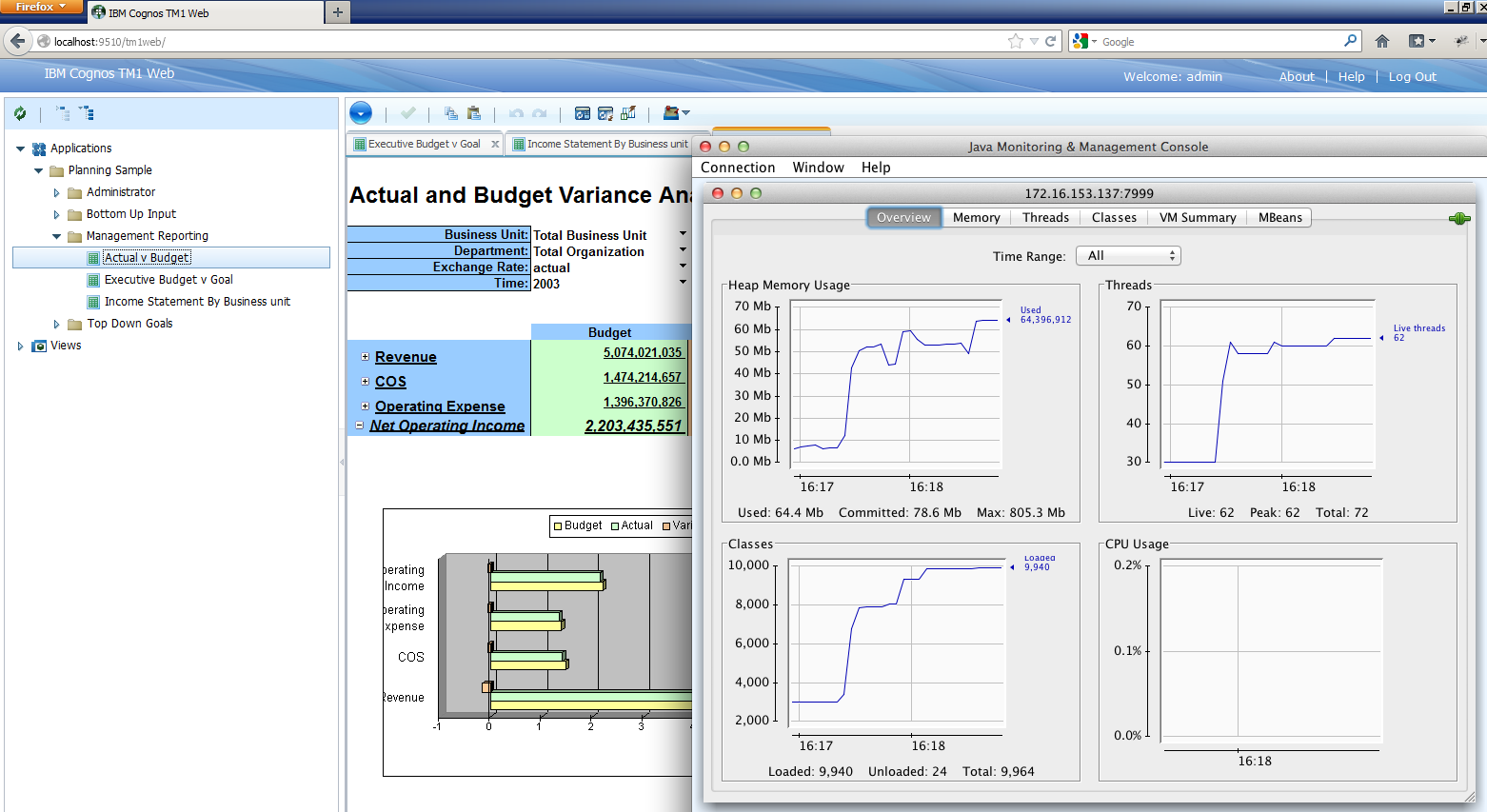Click the Recalculate icon in websheet toolbar
This screenshot has height=812, width=1487.
click(x=583, y=113)
